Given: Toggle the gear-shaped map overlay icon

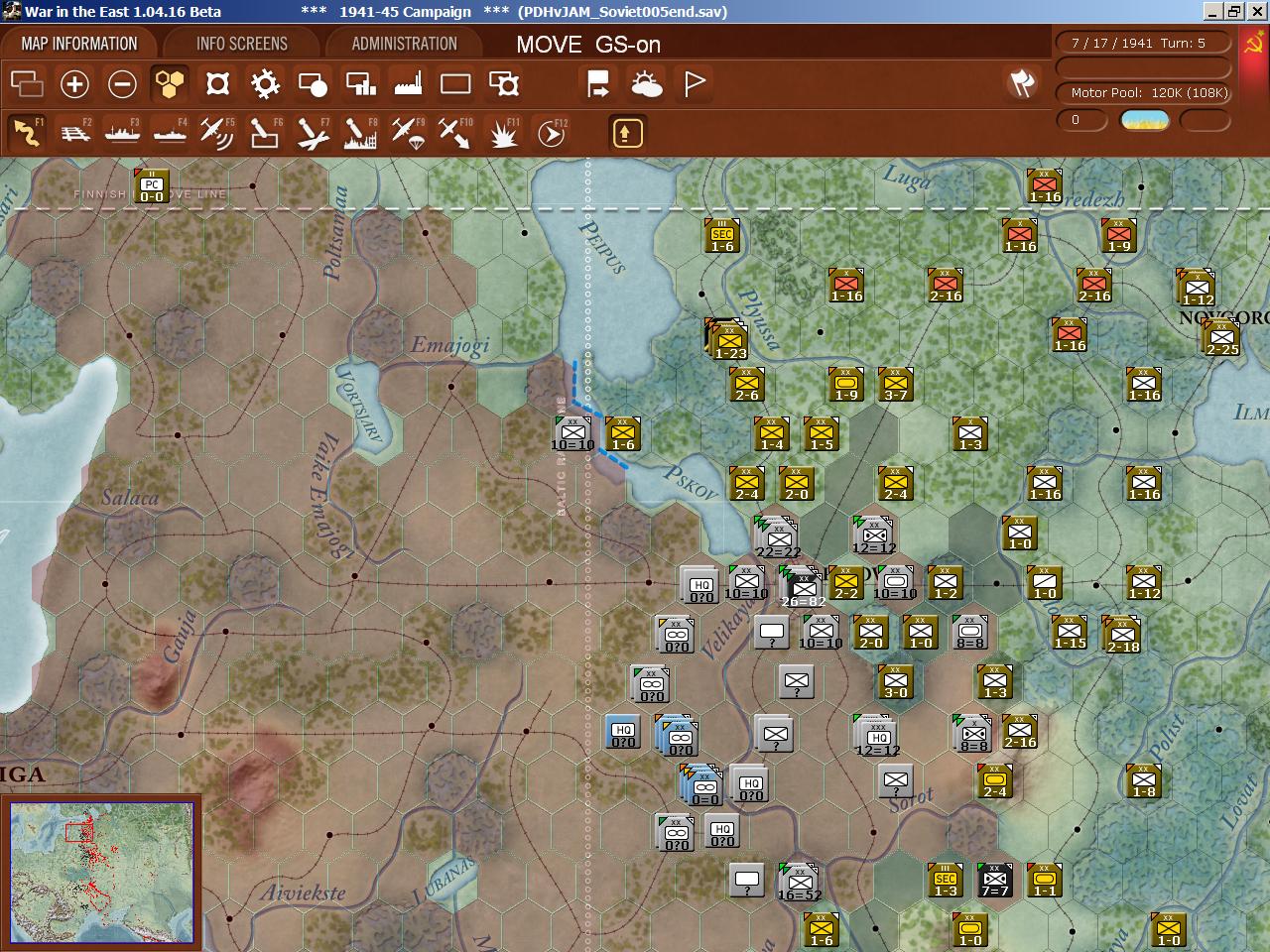Looking at the screenshot, I should tap(265, 84).
